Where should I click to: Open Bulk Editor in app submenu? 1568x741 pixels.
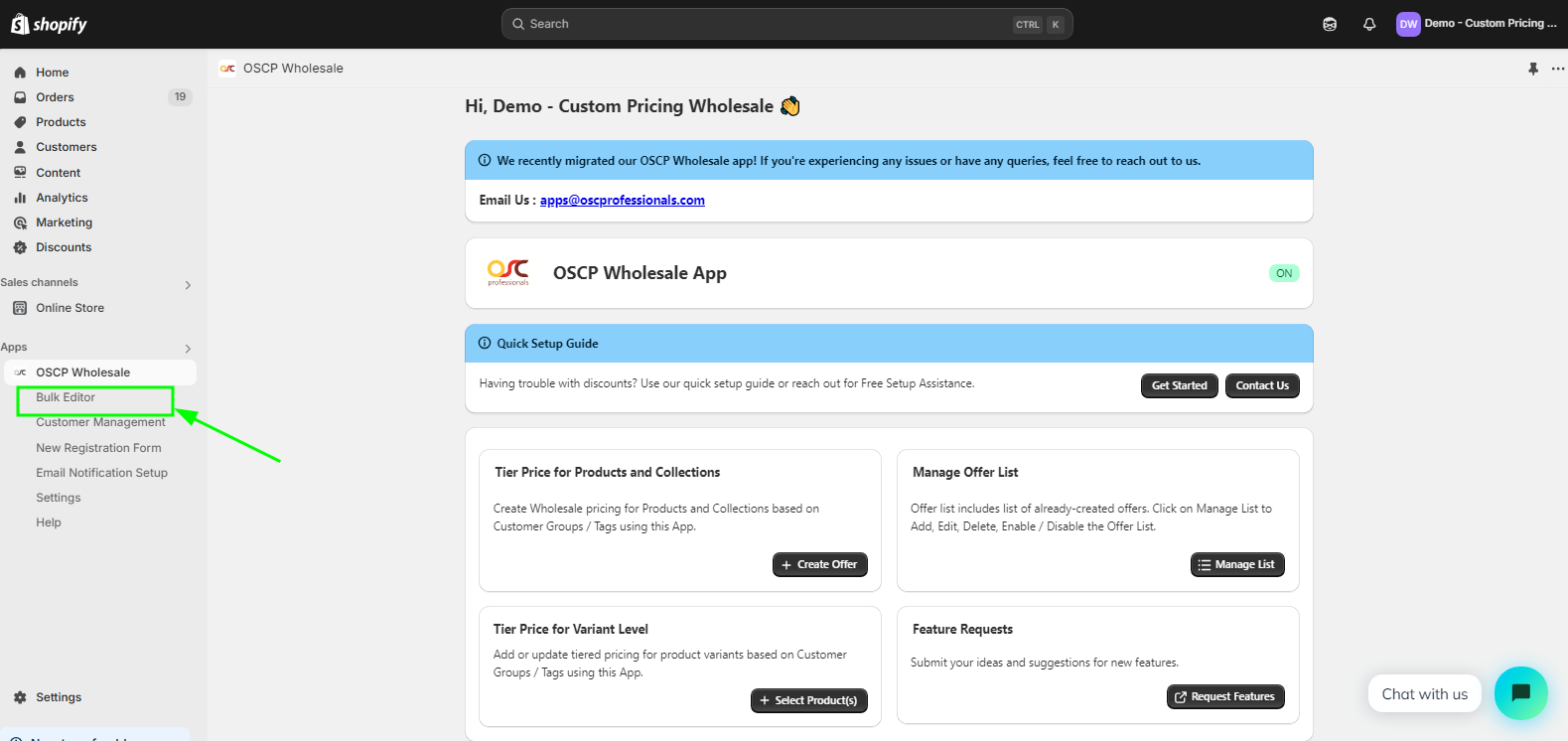pyautogui.click(x=66, y=397)
